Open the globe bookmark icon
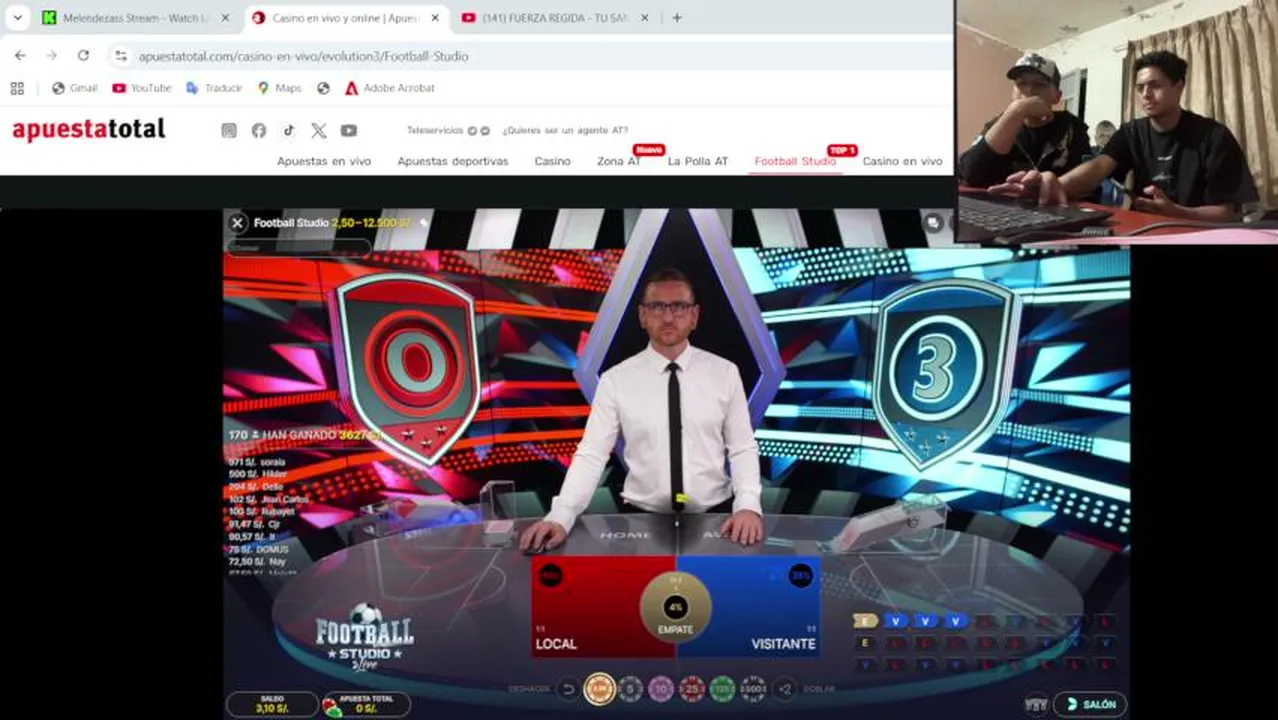This screenshot has width=1278, height=720. pos(323,88)
